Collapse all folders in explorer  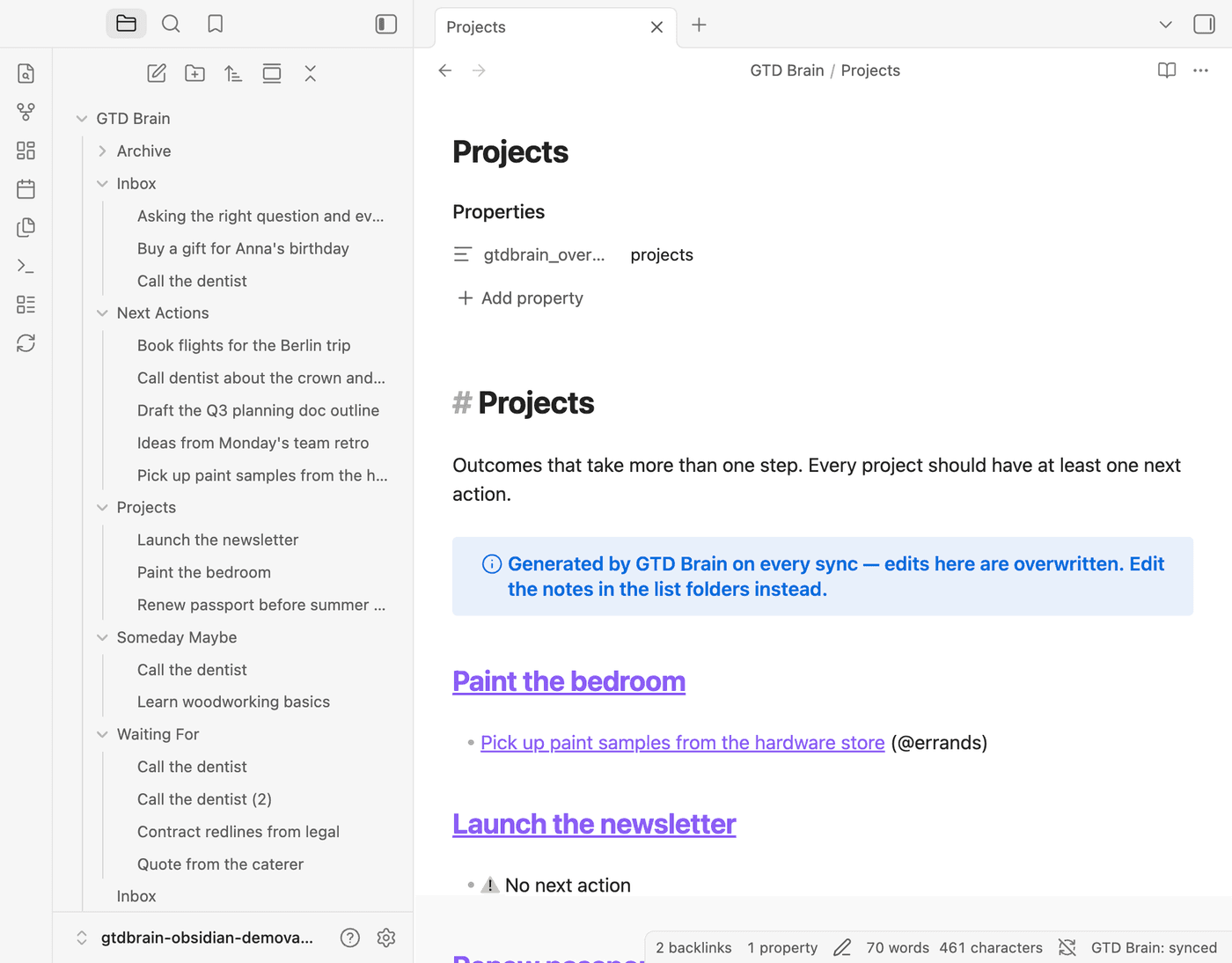pyautogui.click(x=311, y=73)
